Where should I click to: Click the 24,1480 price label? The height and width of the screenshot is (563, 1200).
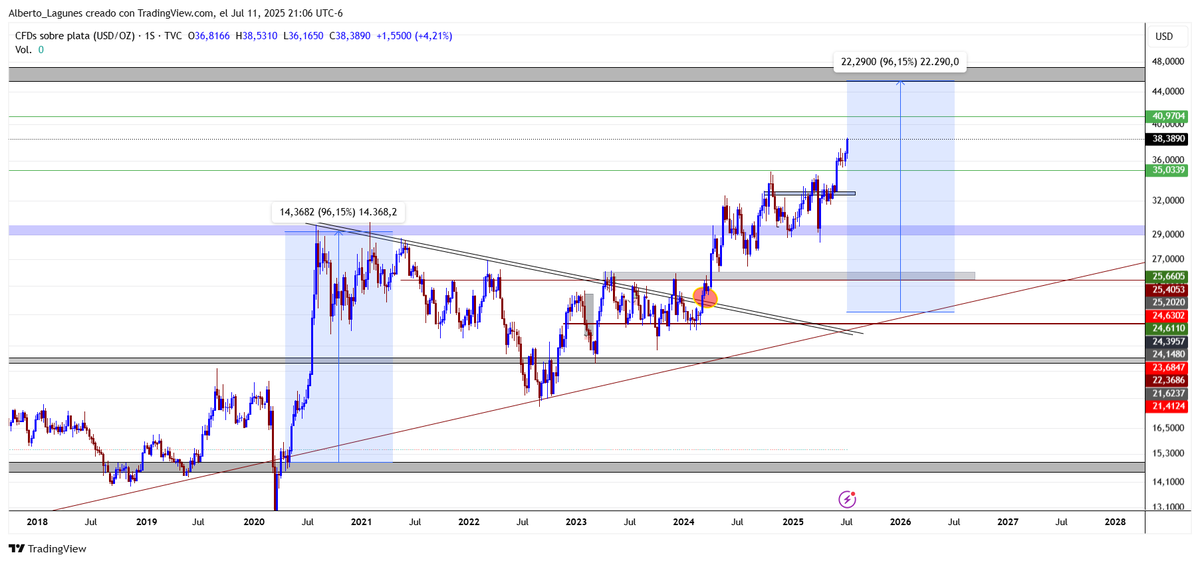click(x=1169, y=354)
